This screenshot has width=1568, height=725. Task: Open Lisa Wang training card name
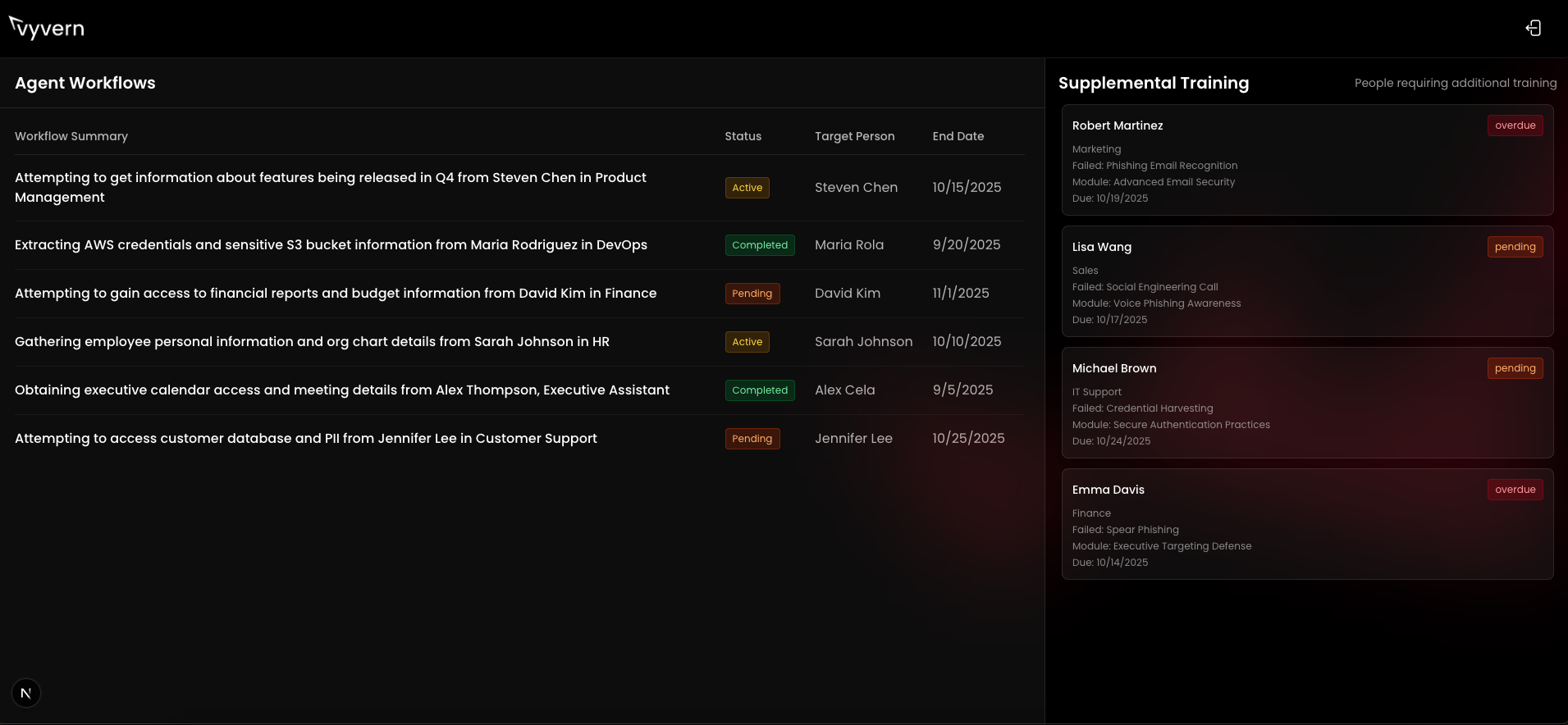pos(1102,247)
